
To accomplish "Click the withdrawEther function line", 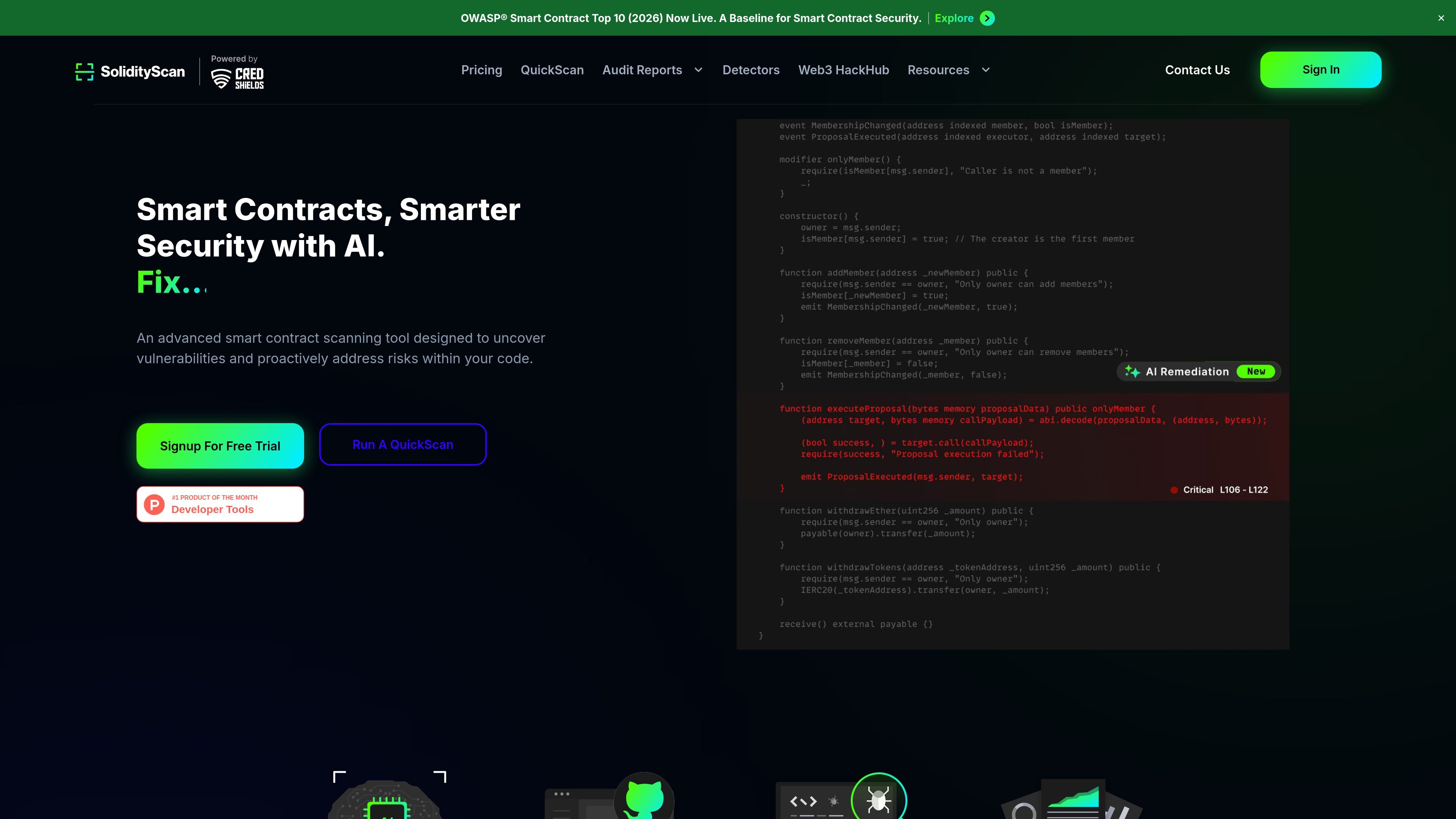I will (907, 511).
